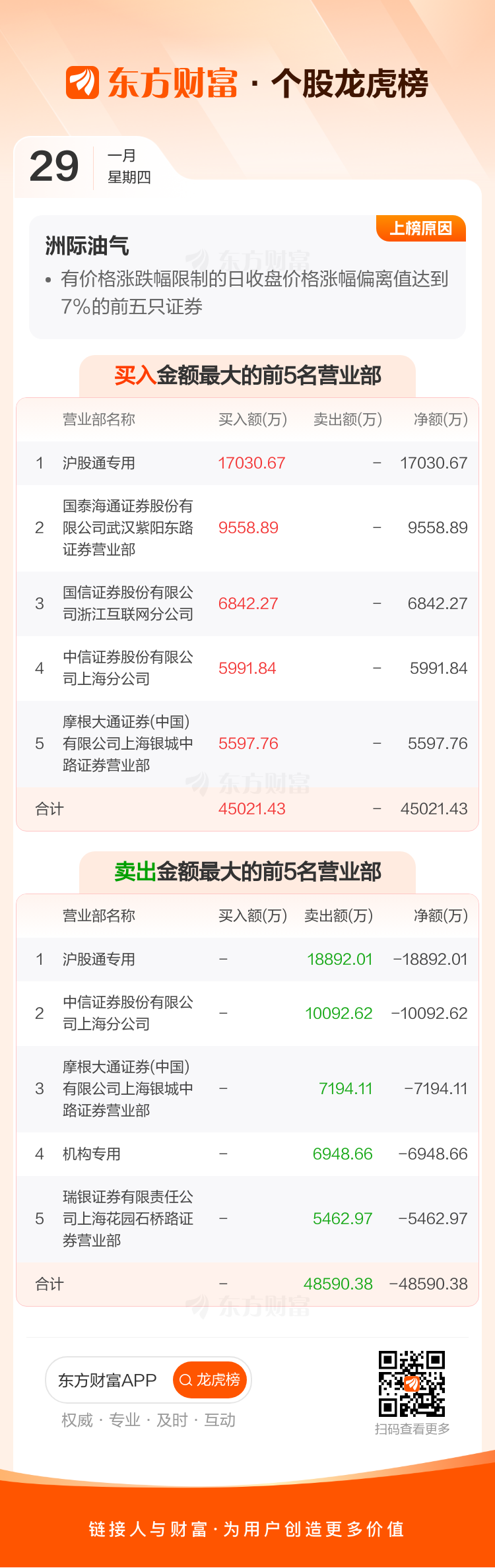Click the 机构专用 row in sell table

[92, 1154]
